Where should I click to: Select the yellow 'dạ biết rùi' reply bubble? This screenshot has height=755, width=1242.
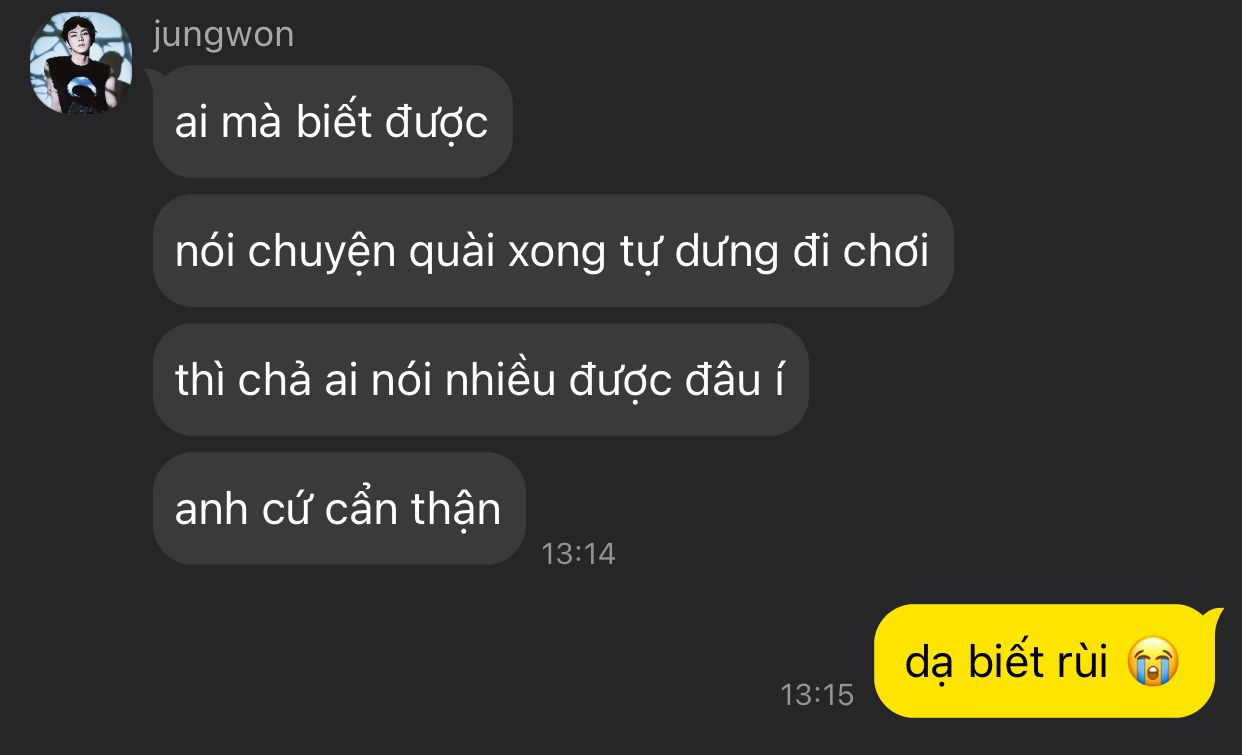coord(1044,661)
